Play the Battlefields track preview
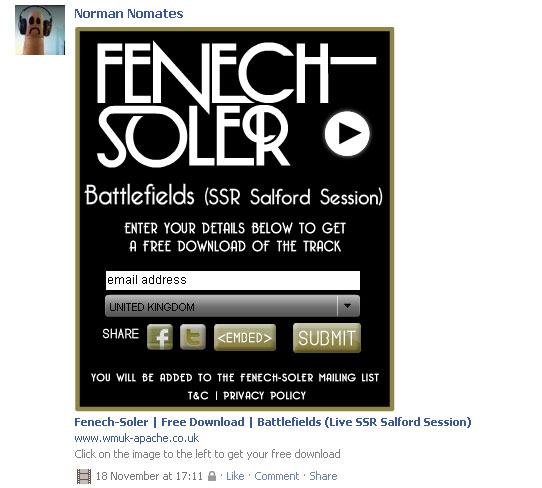 [x=347, y=133]
